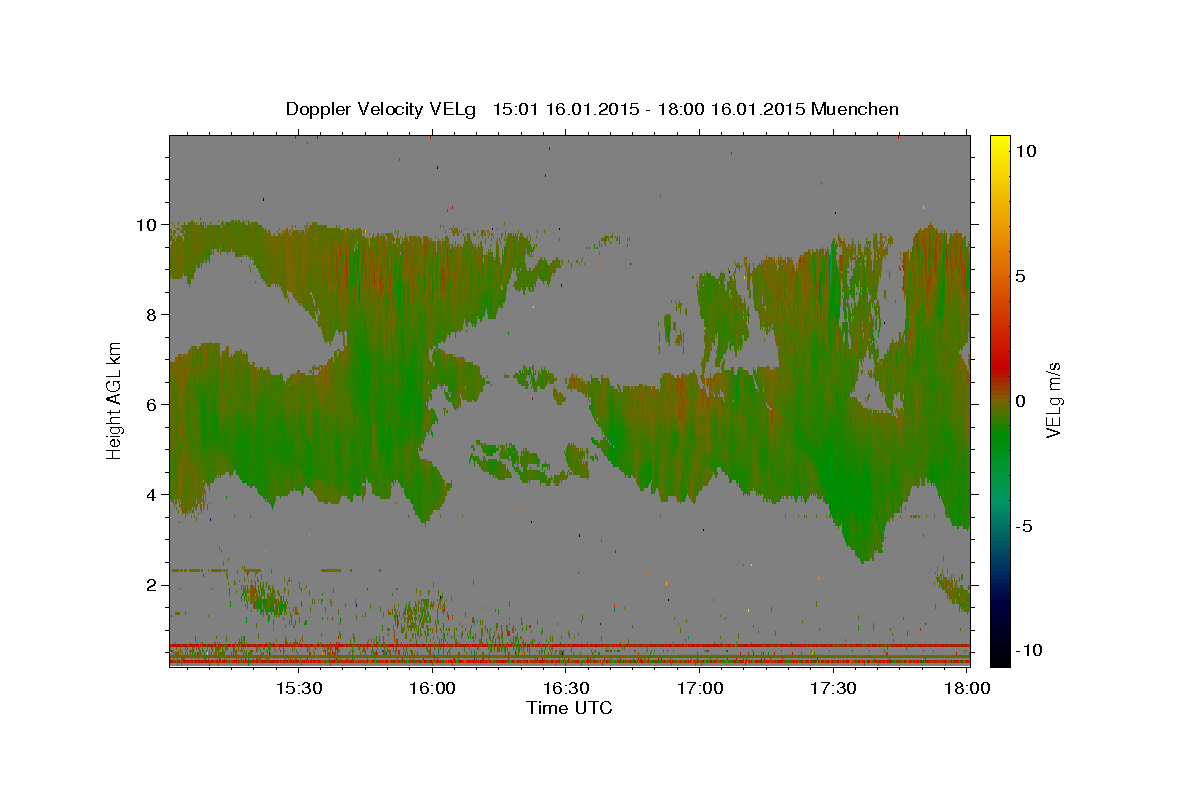Click the colorbar value 10 label

[1024, 151]
